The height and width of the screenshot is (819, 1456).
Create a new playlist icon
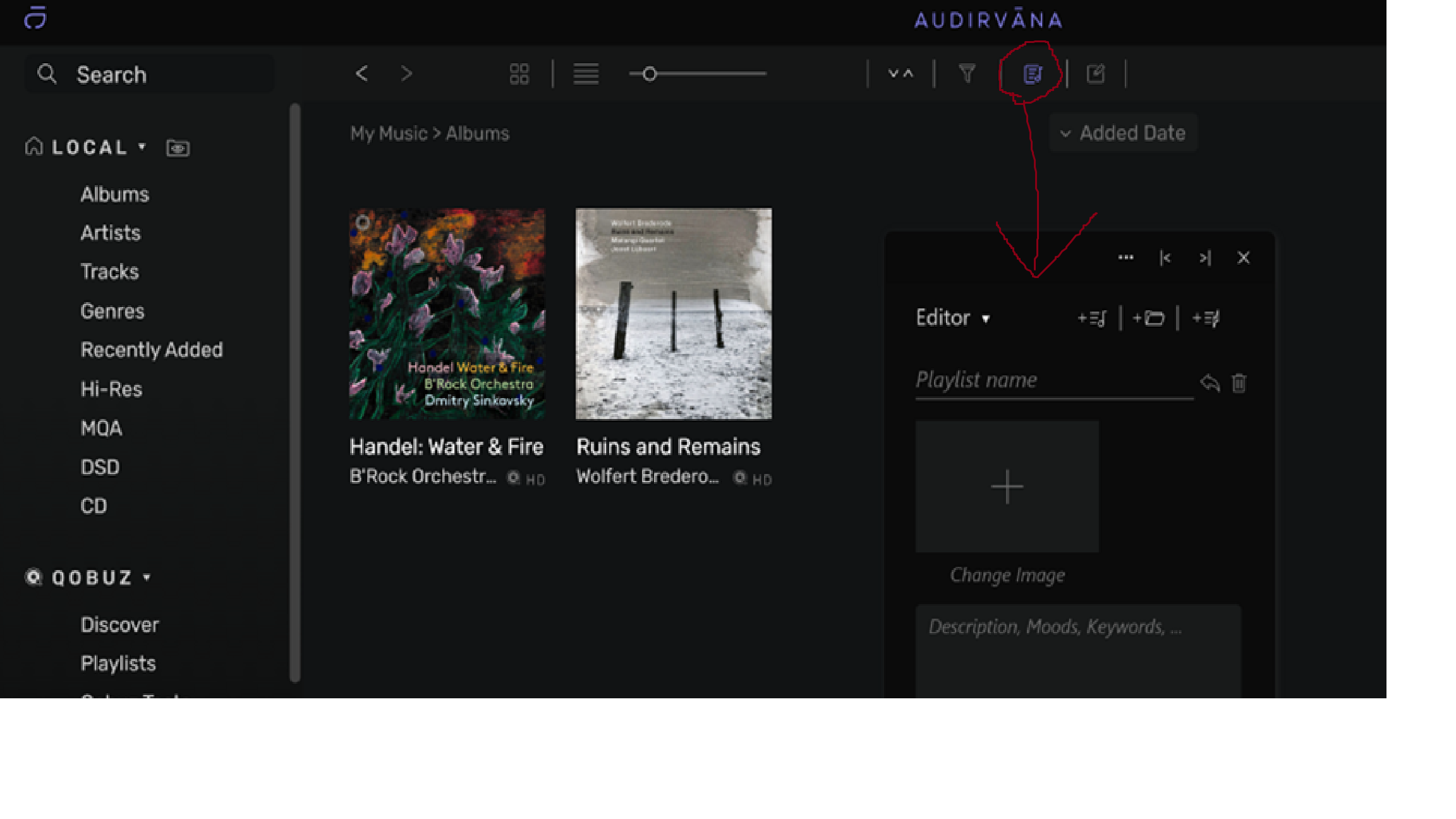click(x=1091, y=318)
